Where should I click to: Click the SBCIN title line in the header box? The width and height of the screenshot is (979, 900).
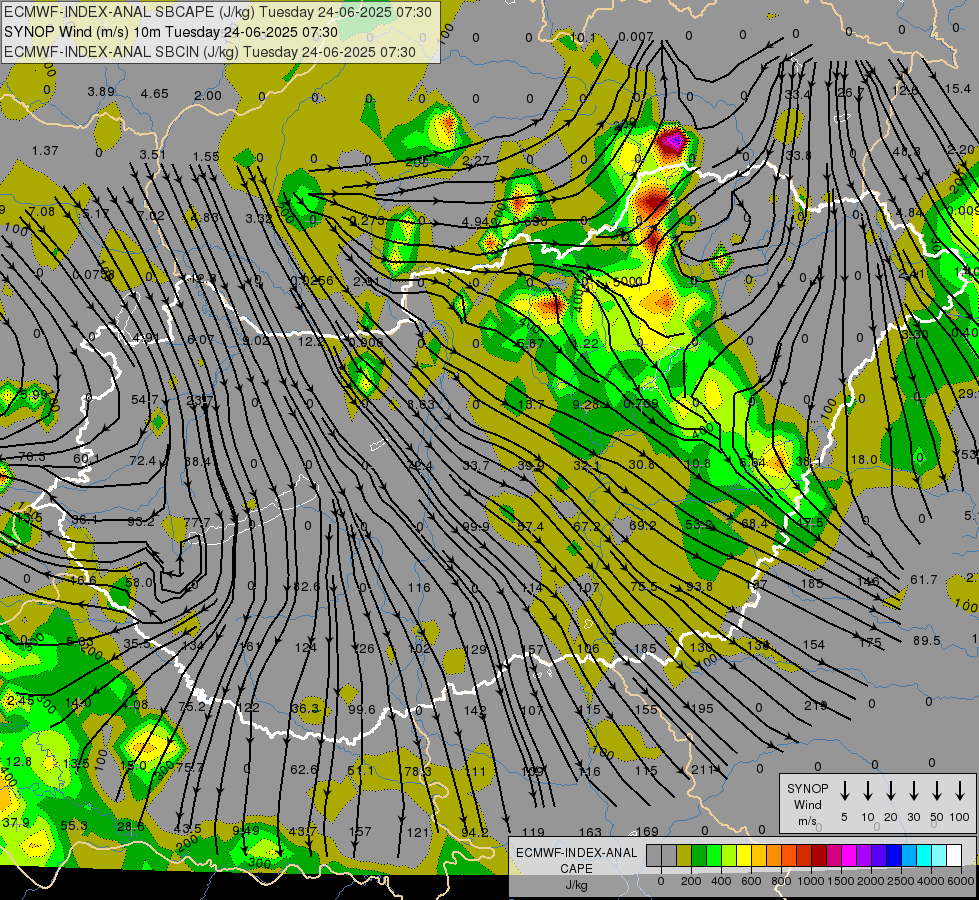pos(210,52)
